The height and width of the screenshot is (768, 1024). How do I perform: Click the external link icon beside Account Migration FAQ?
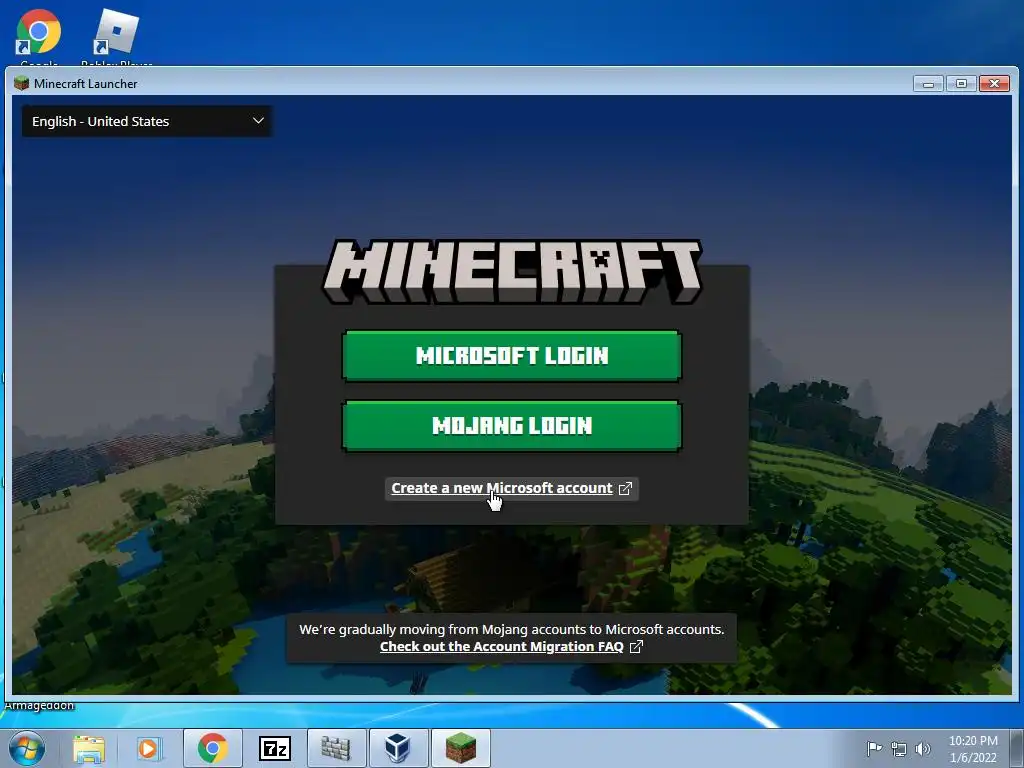[636, 647]
